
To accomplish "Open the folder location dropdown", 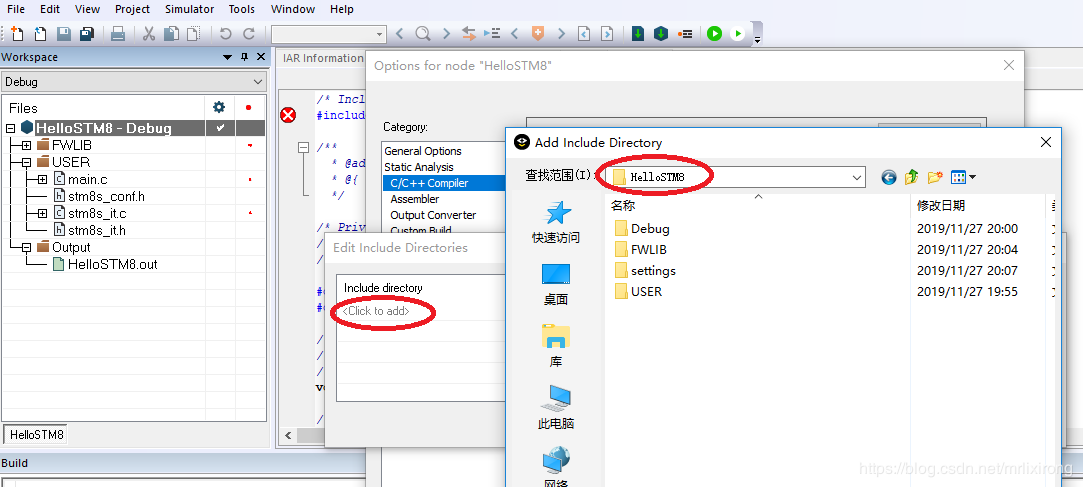I will pos(857,178).
